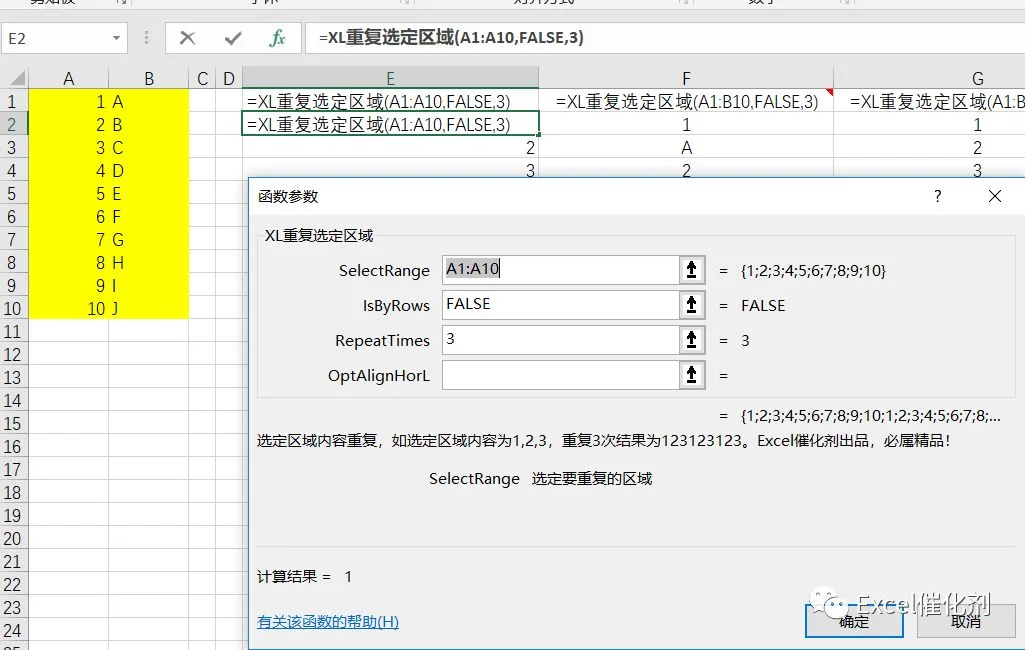This screenshot has width=1025, height=650.
Task: Select column D header
Action: coord(229,78)
